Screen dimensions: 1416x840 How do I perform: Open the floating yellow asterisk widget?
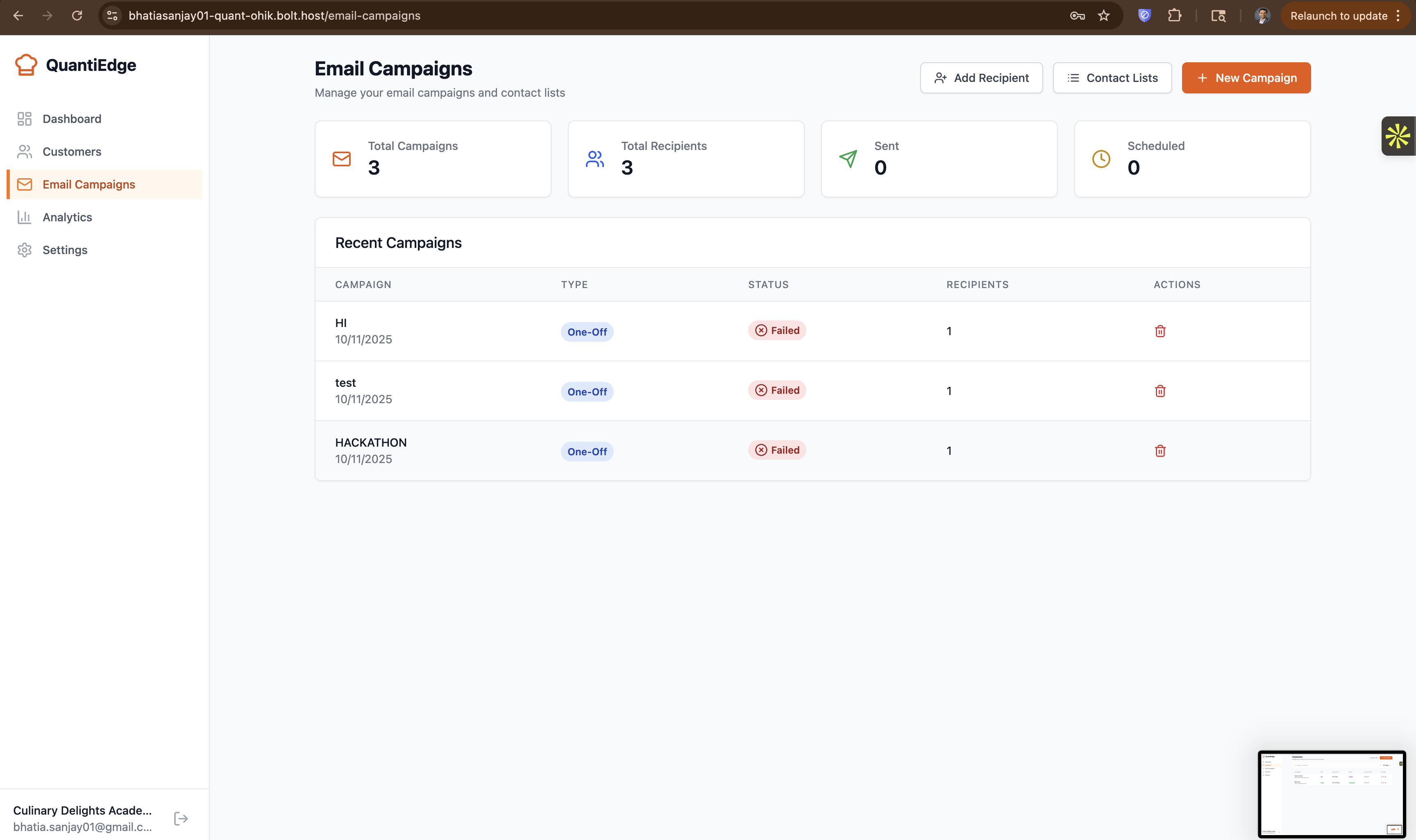coord(1397,136)
